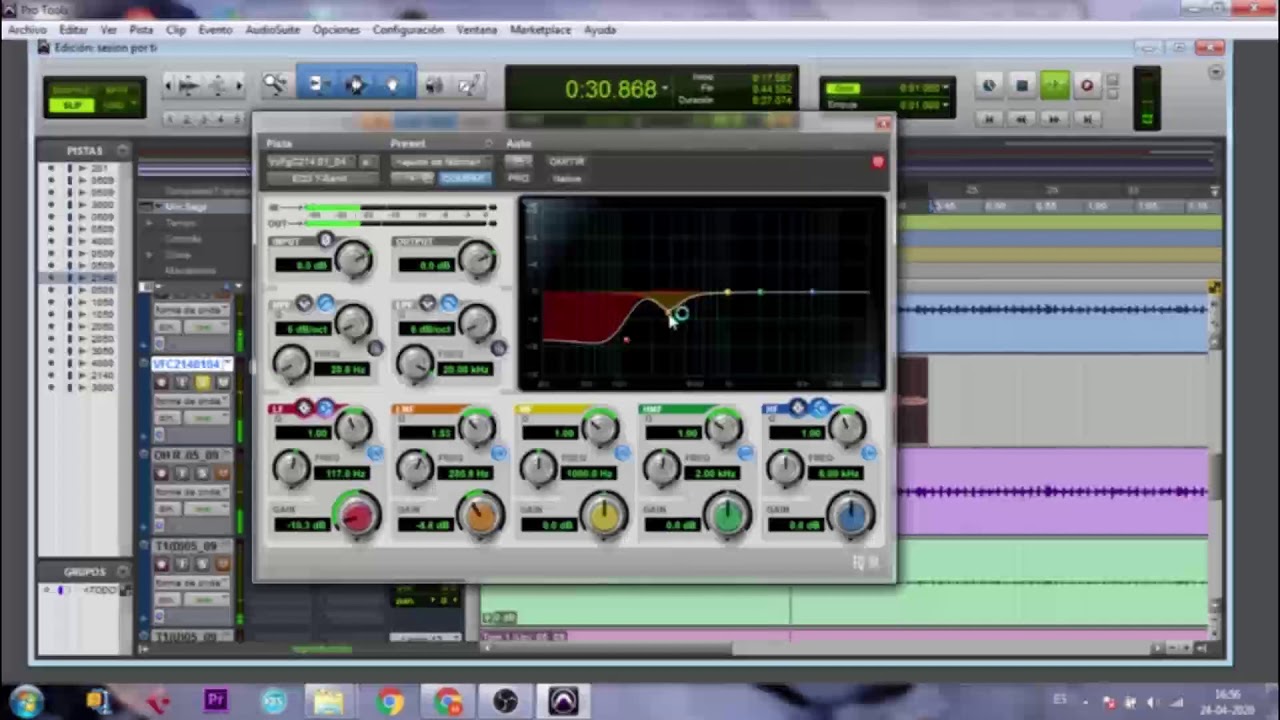1280x720 pixels.
Task: Open the Windows Start menu
Action: tap(26, 701)
